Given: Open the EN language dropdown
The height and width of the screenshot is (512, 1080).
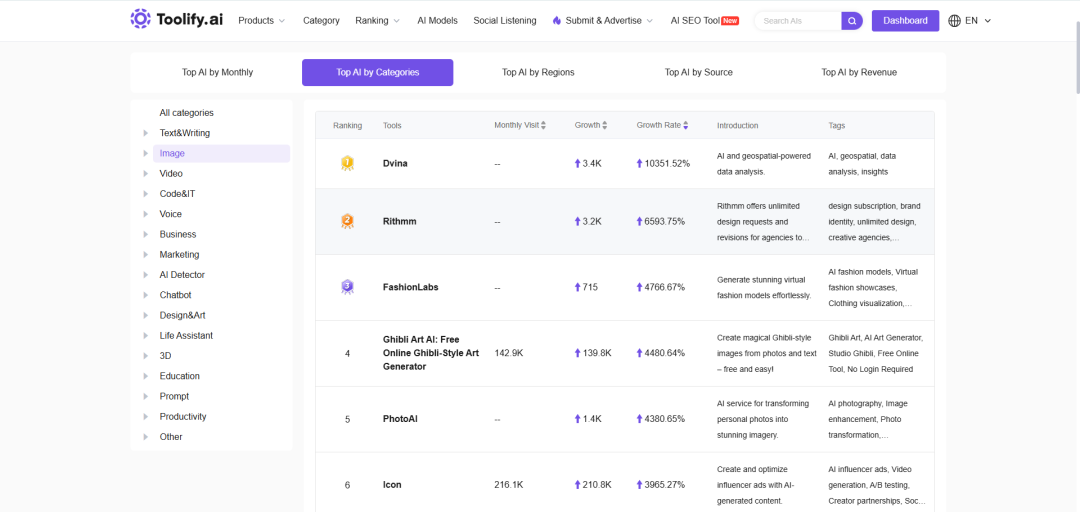Looking at the screenshot, I should tap(978, 21).
